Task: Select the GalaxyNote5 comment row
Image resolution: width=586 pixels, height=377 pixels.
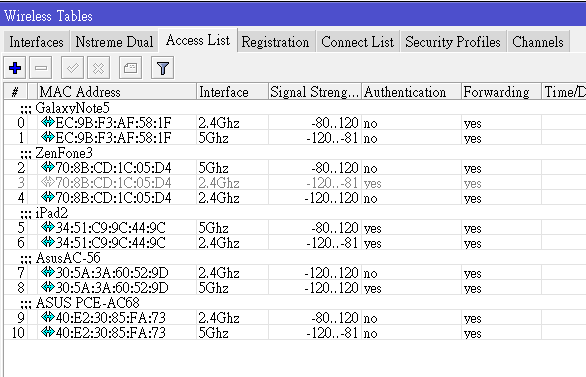Action: (x=295, y=108)
